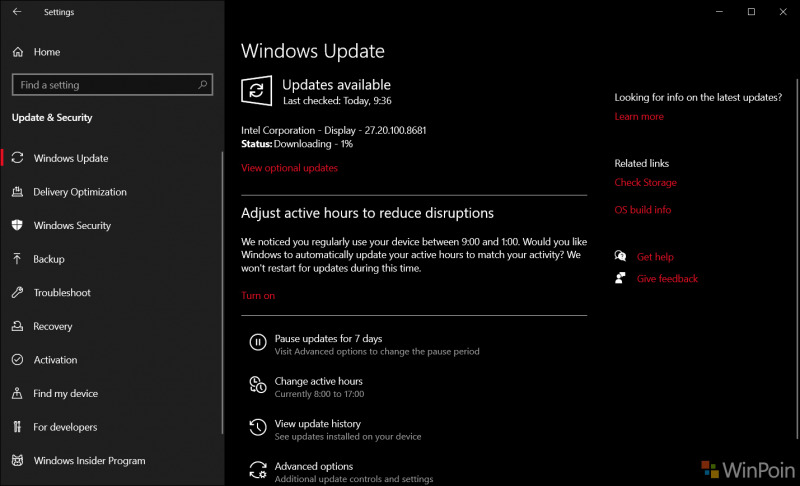
Task: Click the For developers tools icon
Action: click(17, 427)
